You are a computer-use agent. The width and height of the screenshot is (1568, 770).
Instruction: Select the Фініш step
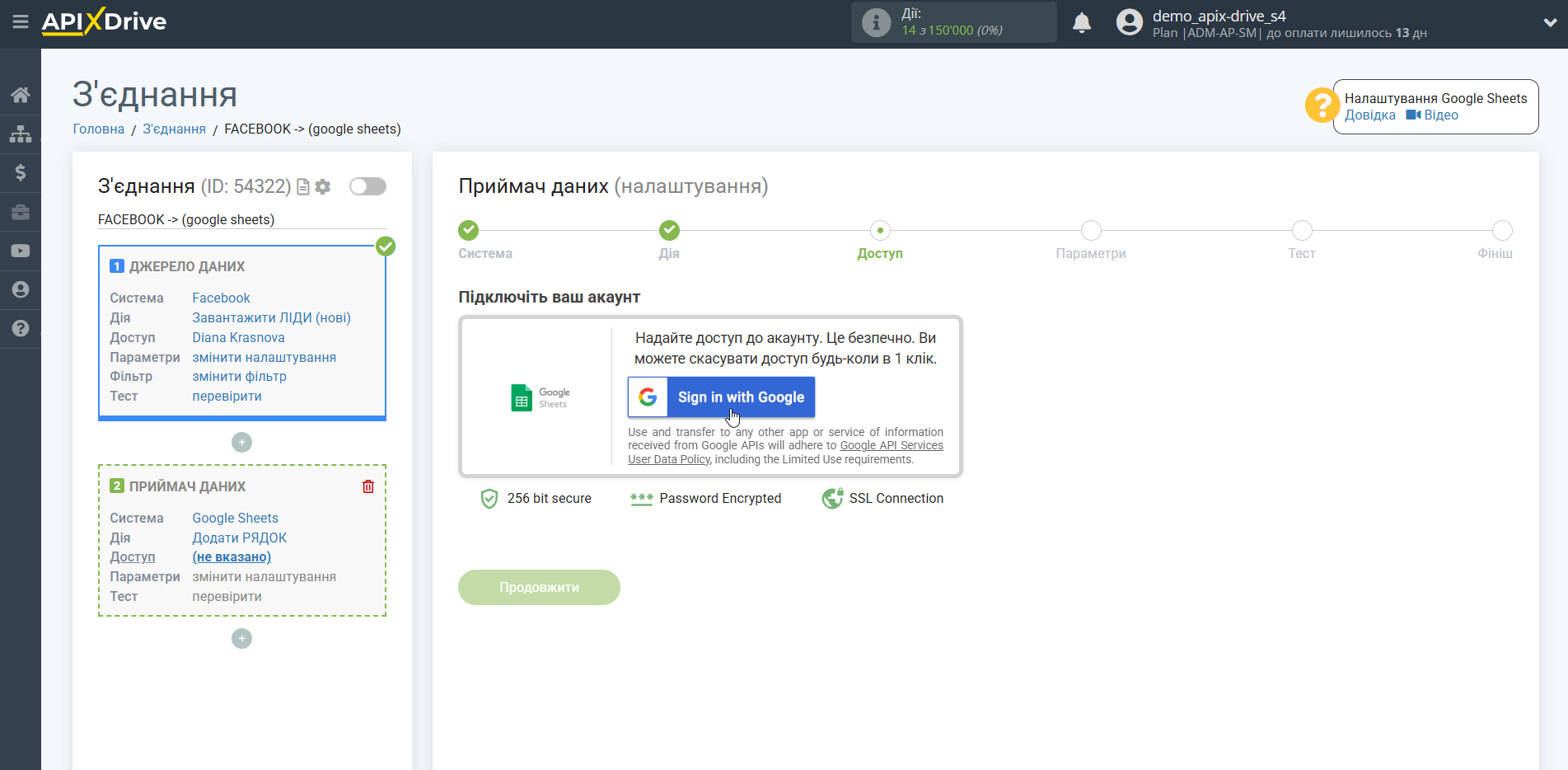tap(1502, 230)
